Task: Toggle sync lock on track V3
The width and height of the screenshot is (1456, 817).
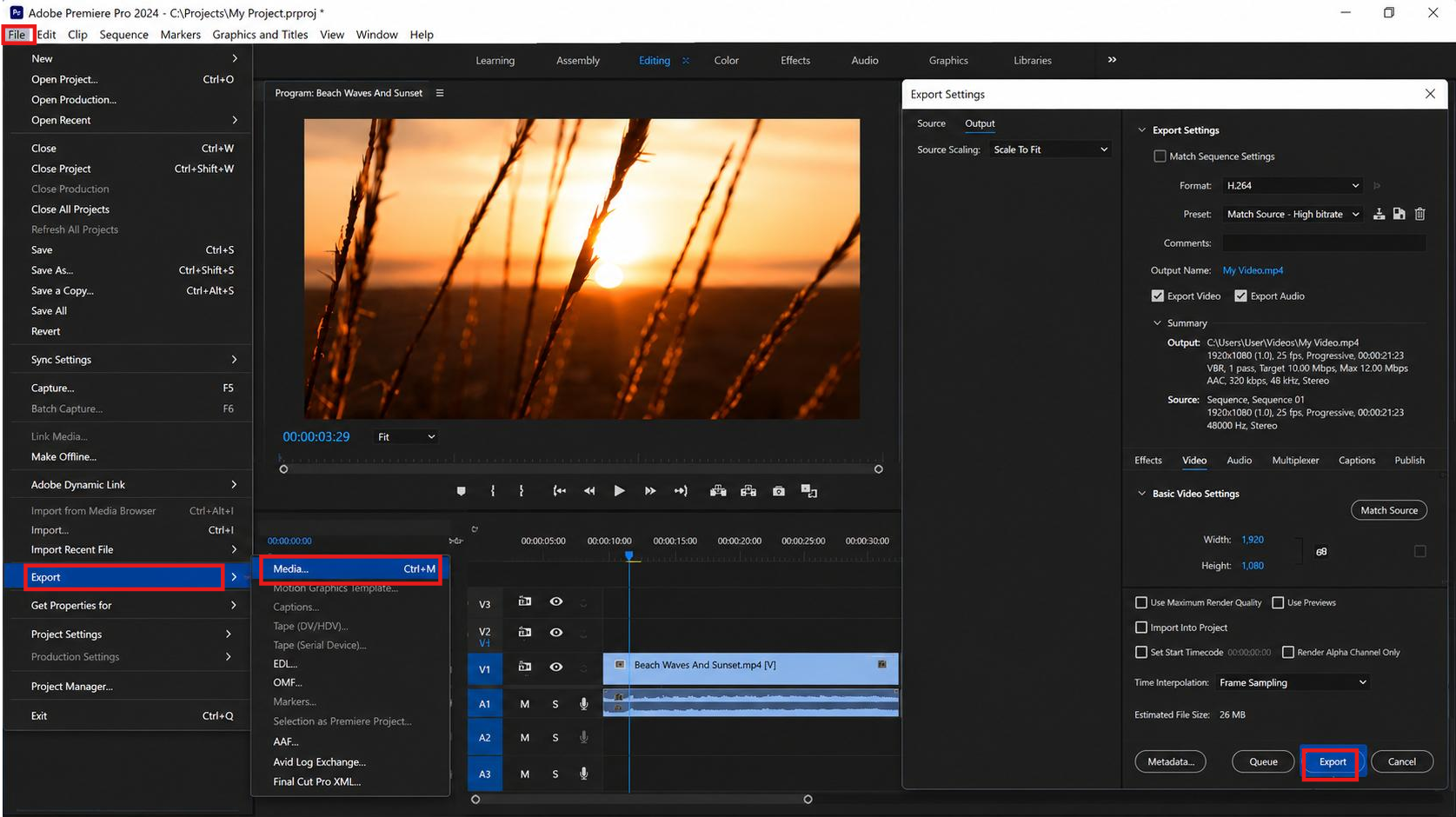Action: [525, 601]
